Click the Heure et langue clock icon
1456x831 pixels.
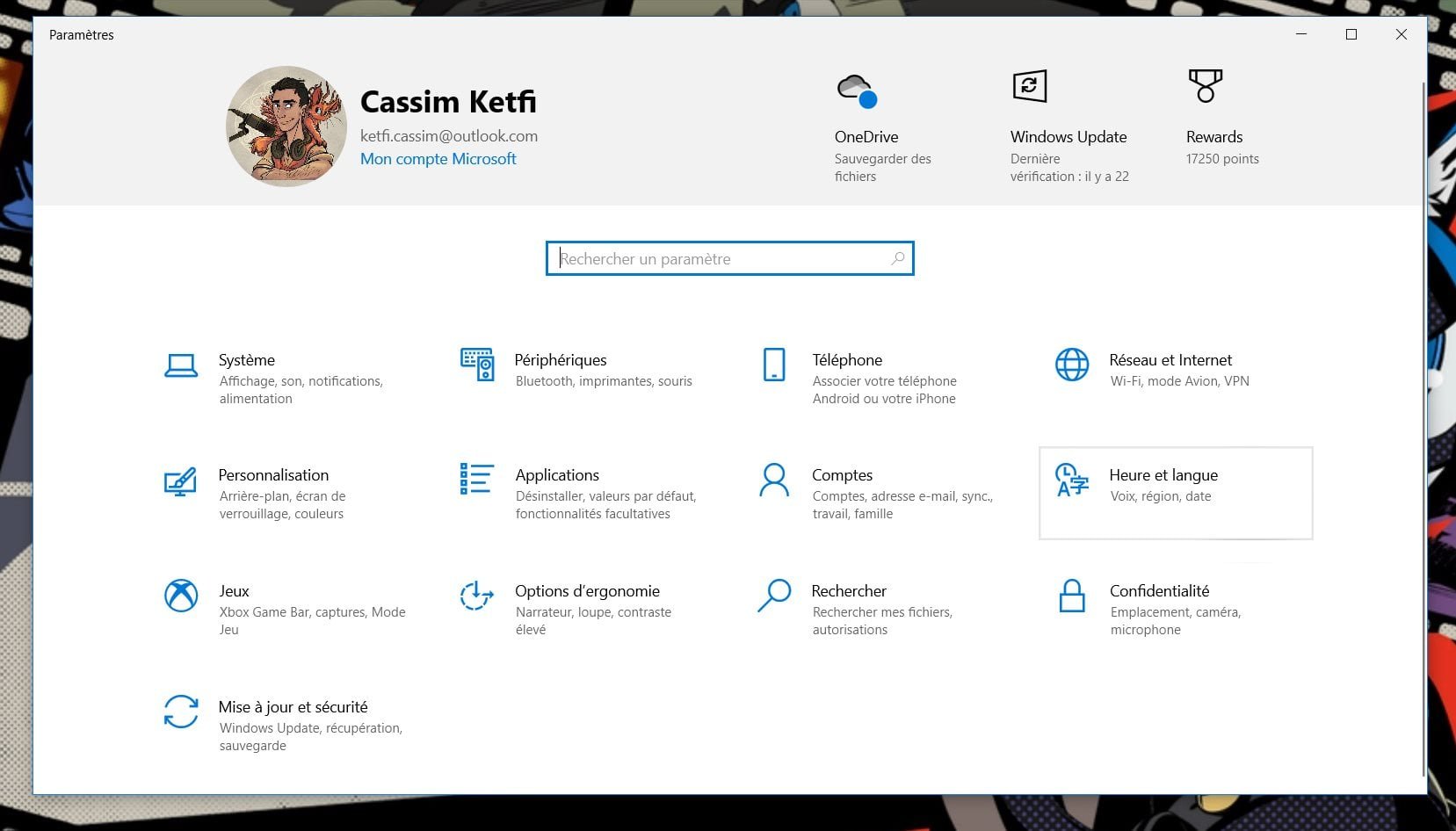(1072, 480)
